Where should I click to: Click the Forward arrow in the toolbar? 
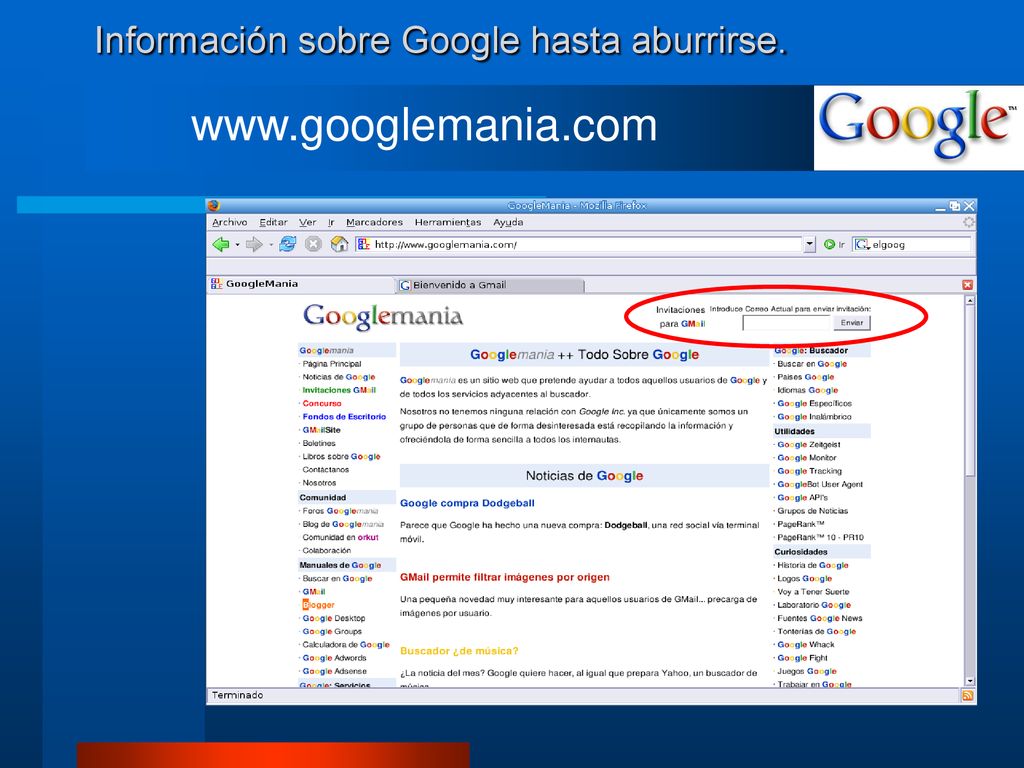[x=253, y=245]
